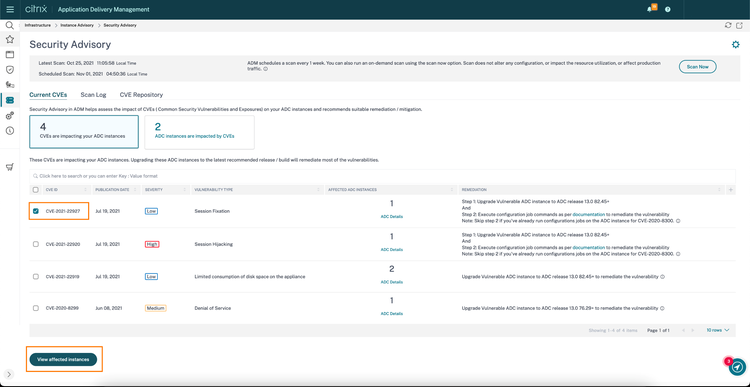Click the sidebar search magnifier icon

coord(10,25)
